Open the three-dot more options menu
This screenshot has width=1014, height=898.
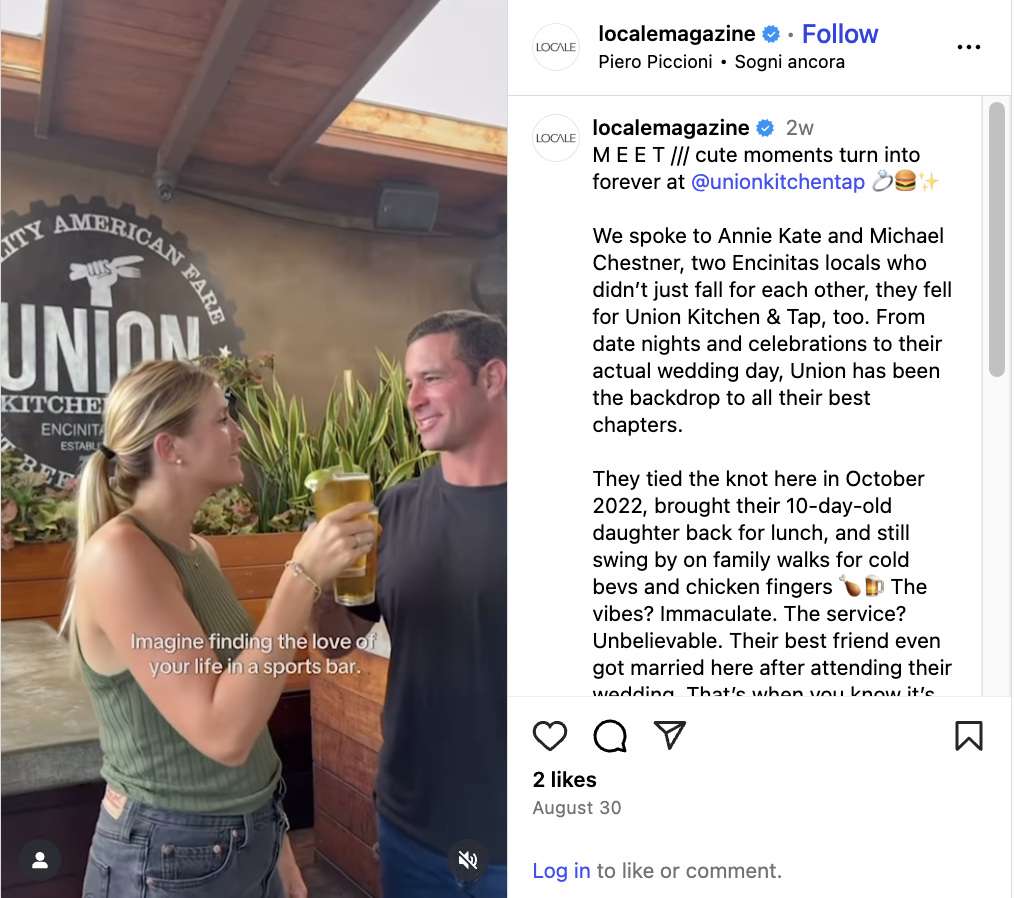pyautogui.click(x=968, y=47)
